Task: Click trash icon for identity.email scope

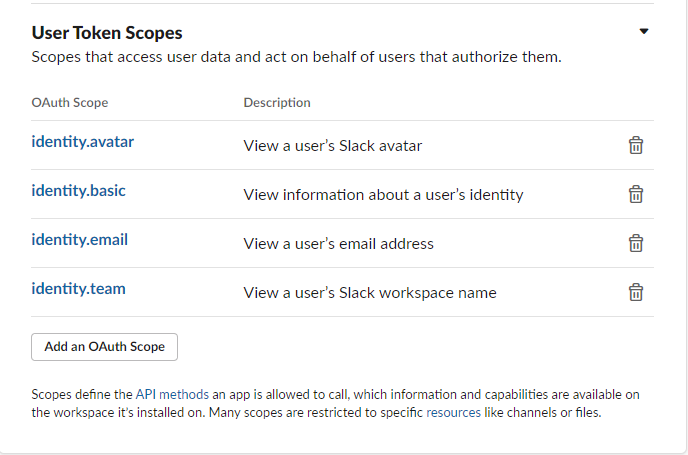Action: pyautogui.click(x=636, y=243)
